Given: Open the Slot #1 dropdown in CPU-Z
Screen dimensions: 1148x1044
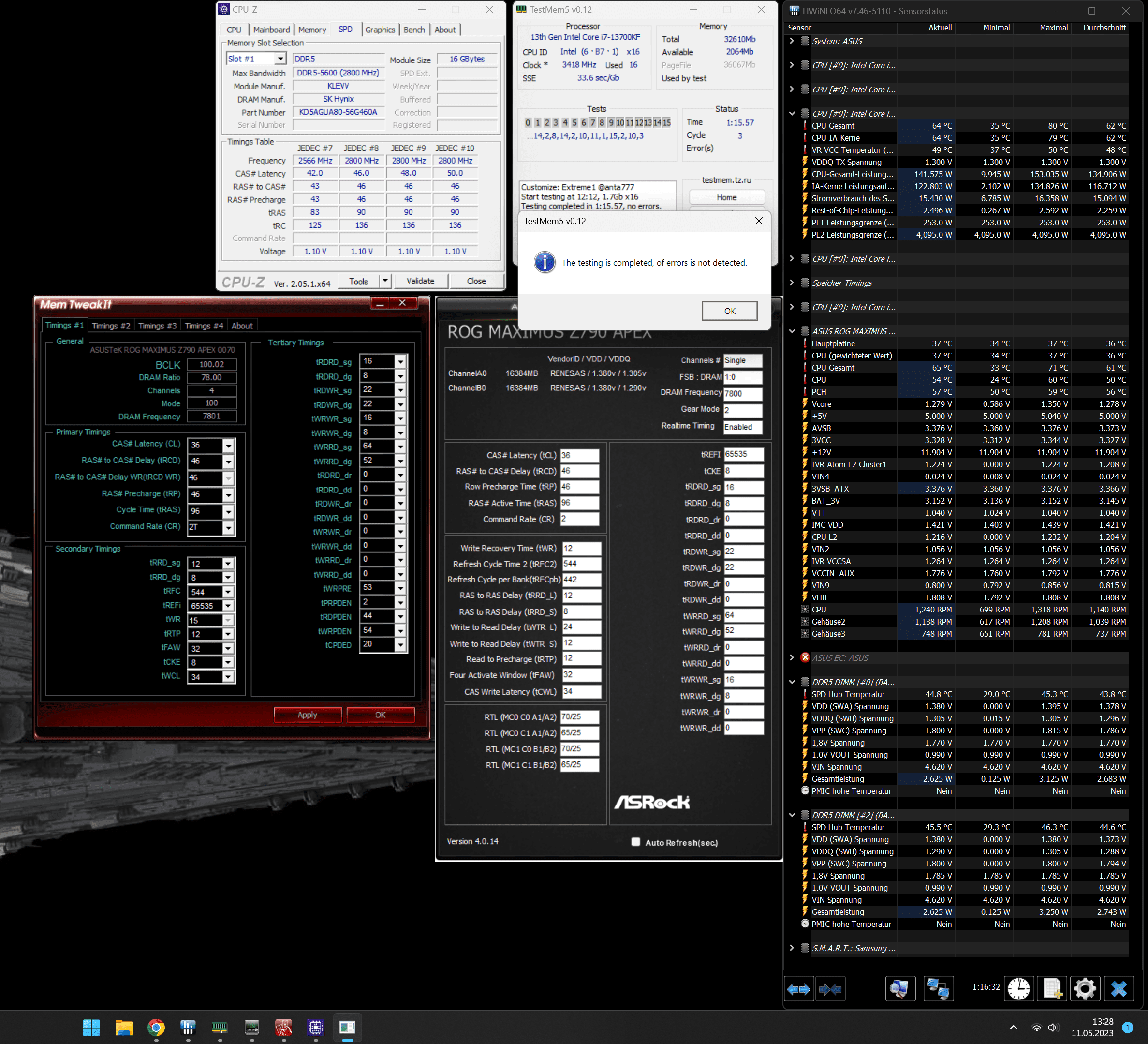Looking at the screenshot, I should pyautogui.click(x=280, y=59).
